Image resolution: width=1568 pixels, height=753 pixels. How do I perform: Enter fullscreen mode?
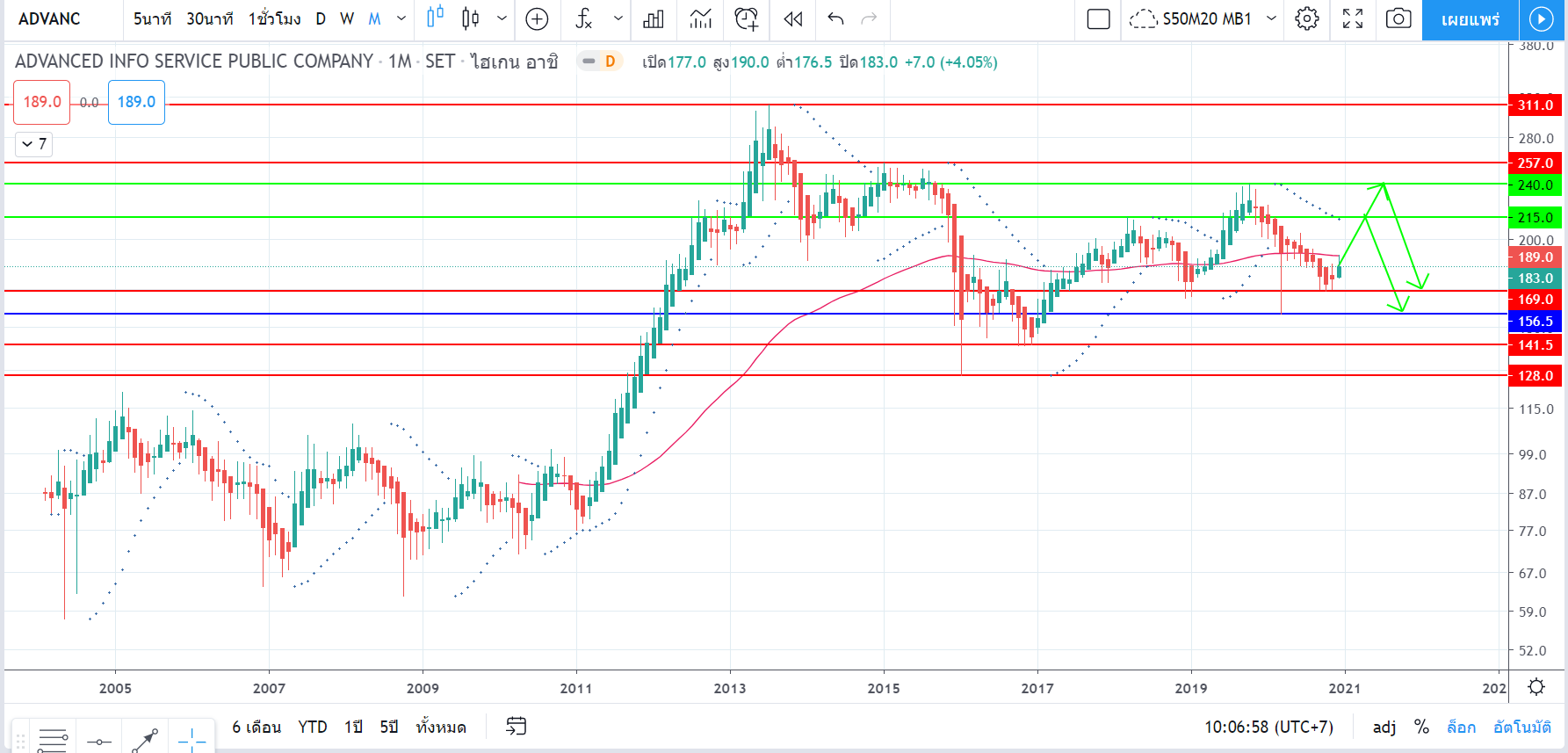coord(1353,18)
